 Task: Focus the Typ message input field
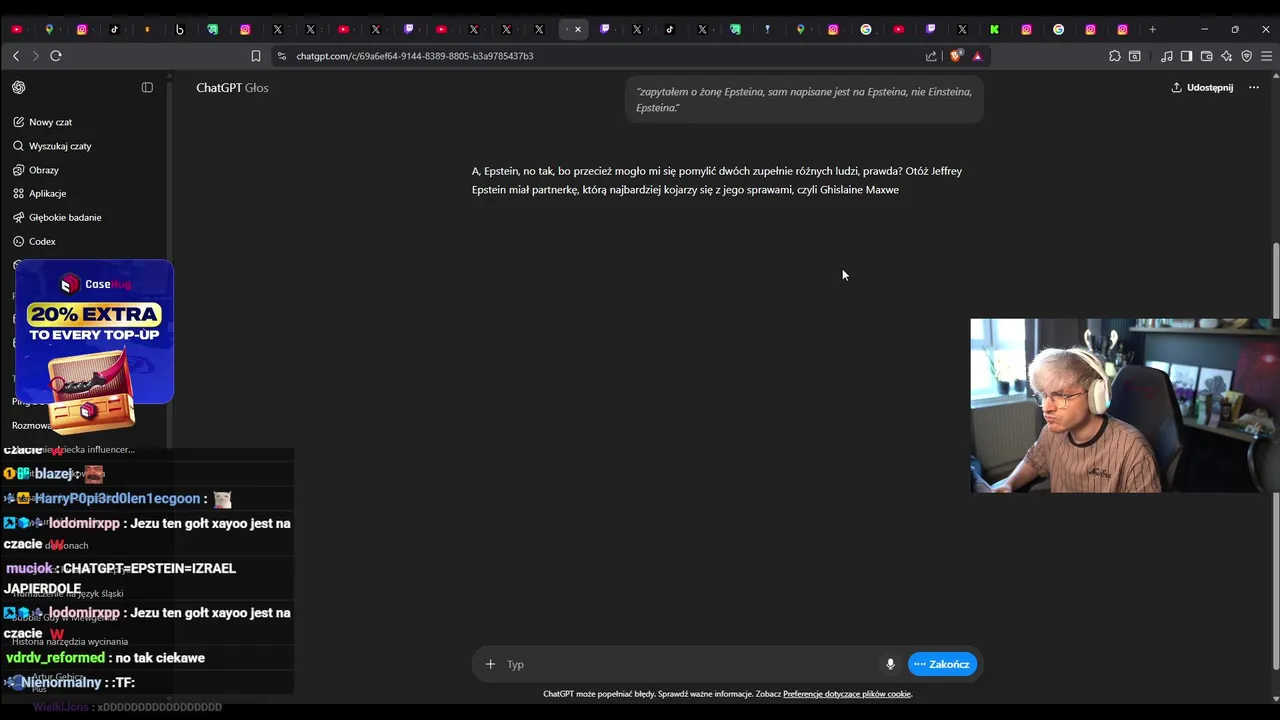(690, 664)
